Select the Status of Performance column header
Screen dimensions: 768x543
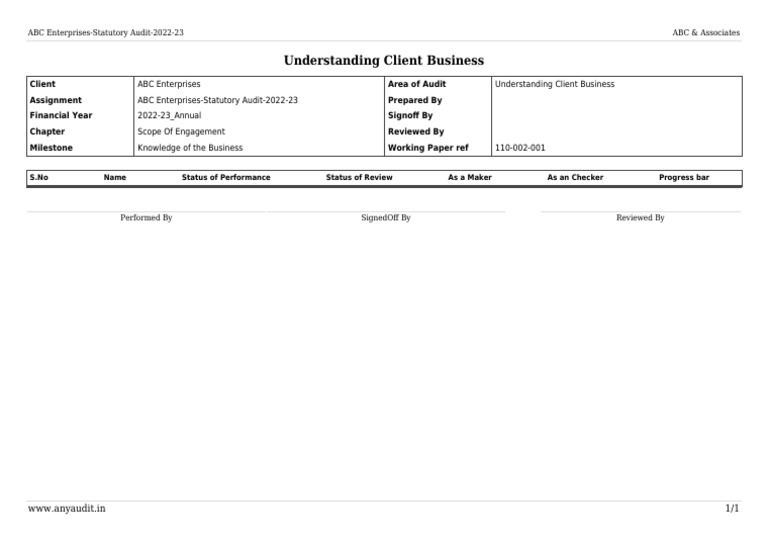(226, 177)
